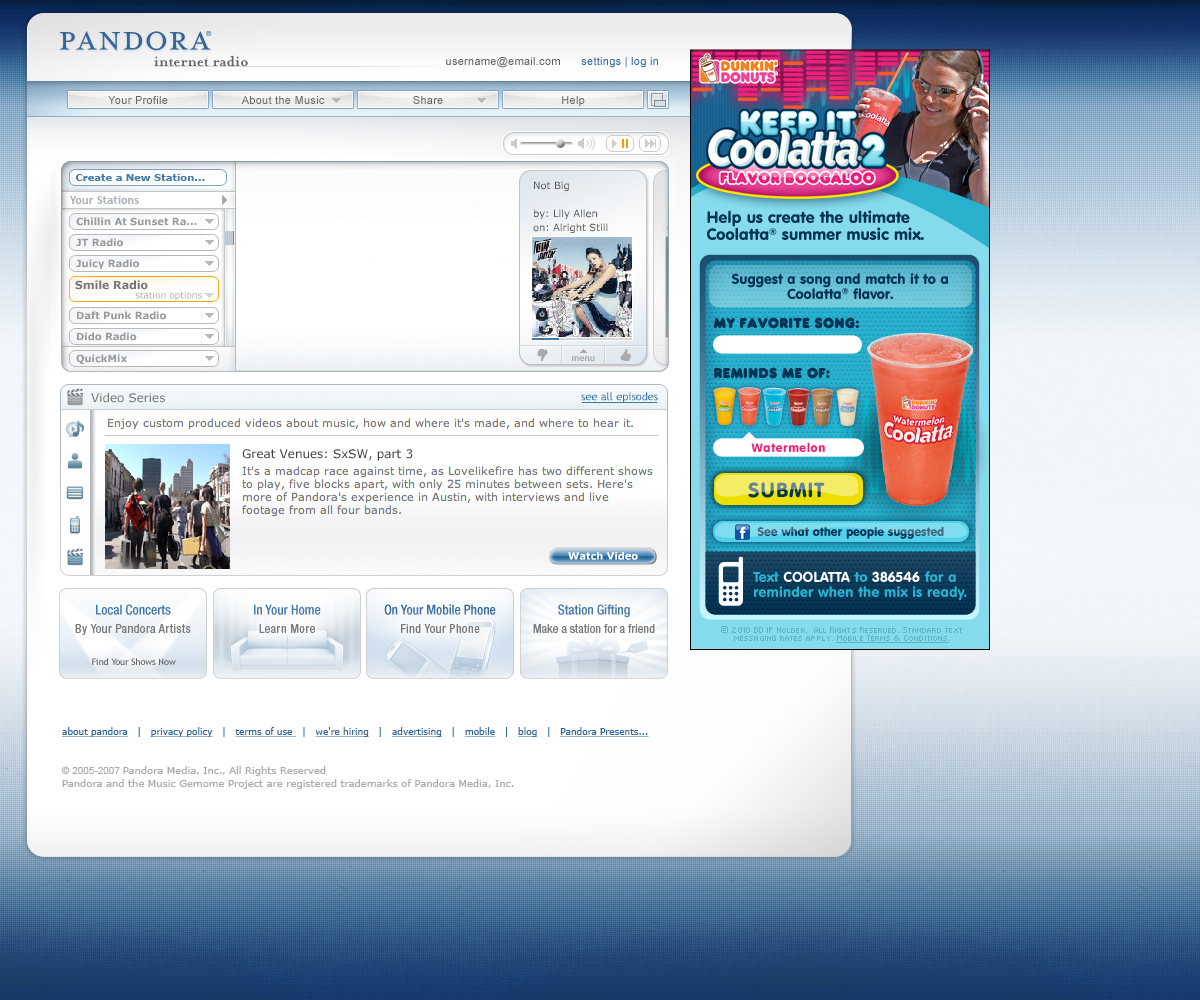
Task: Open the Local Concerts promo card
Action: pyautogui.click(x=133, y=634)
